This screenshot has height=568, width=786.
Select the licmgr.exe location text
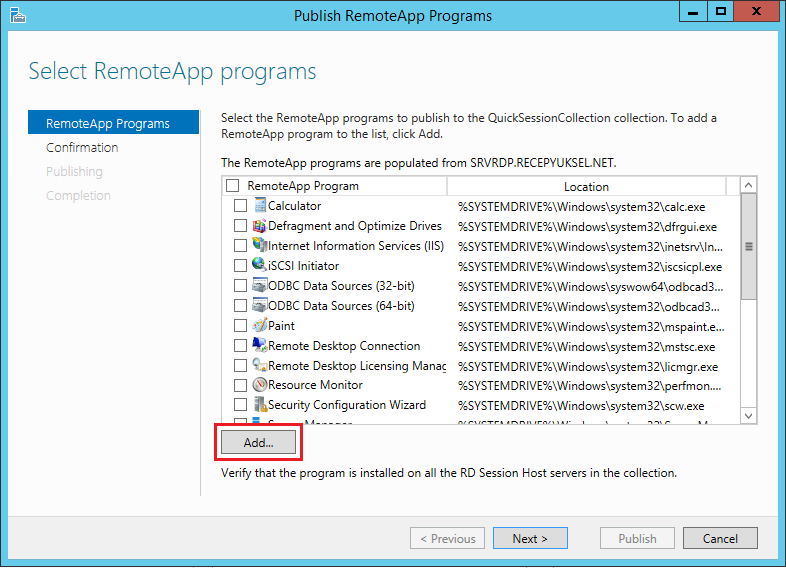click(x=587, y=367)
